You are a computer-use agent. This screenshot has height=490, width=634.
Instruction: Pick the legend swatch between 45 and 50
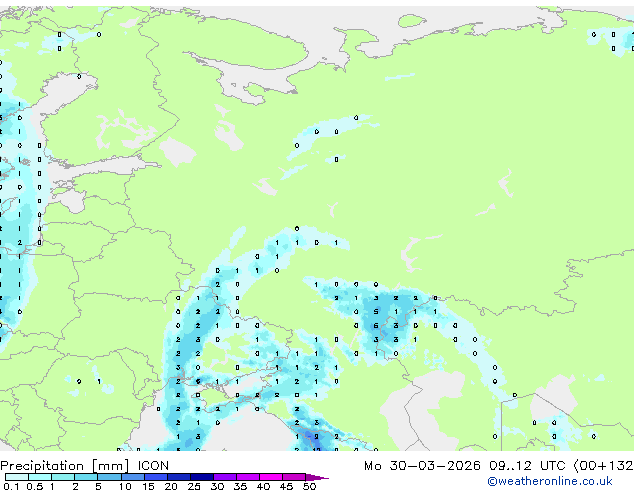[294, 477]
